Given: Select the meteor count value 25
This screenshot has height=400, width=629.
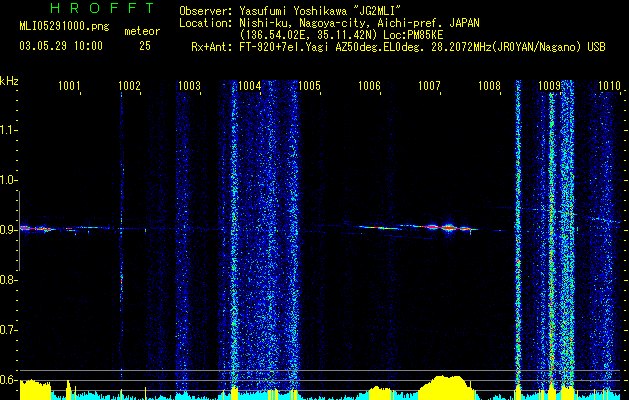Looking at the screenshot, I should [145, 46].
